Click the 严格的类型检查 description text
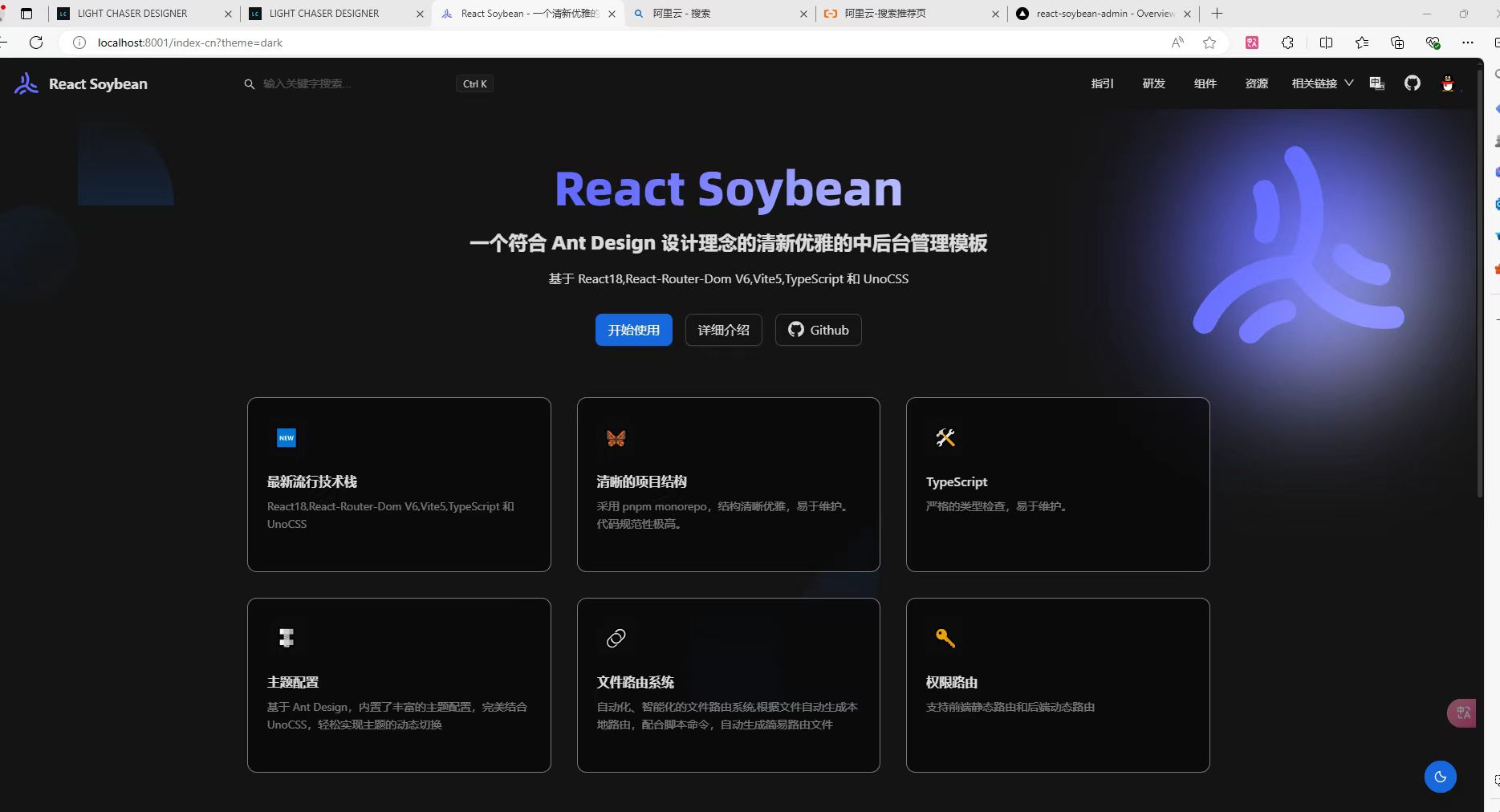Image resolution: width=1500 pixels, height=812 pixels. tap(998, 506)
